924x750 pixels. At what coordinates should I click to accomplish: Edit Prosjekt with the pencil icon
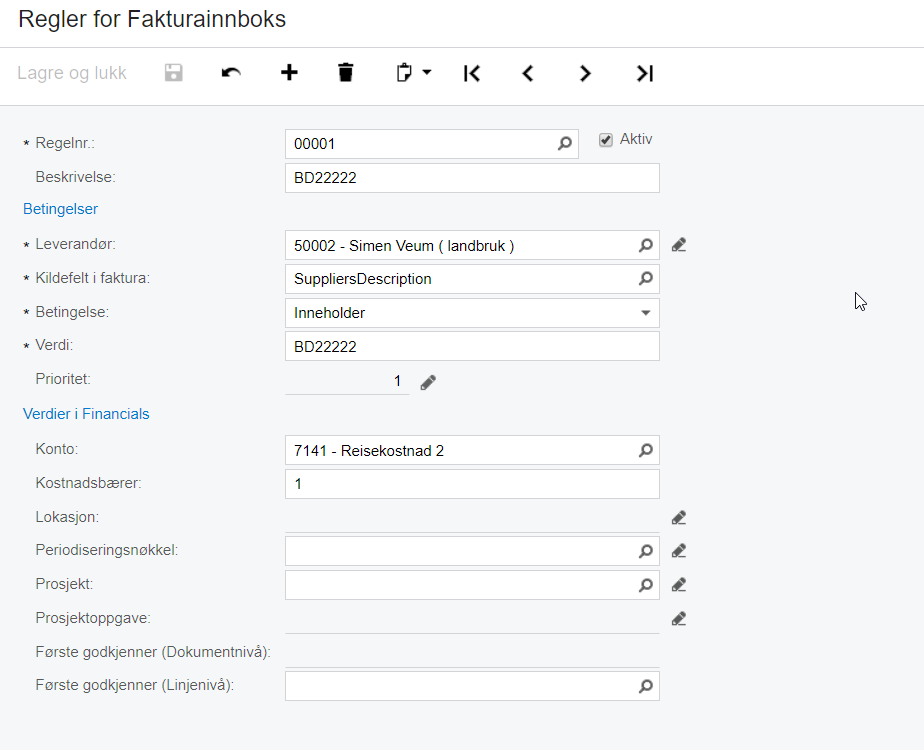coord(679,585)
